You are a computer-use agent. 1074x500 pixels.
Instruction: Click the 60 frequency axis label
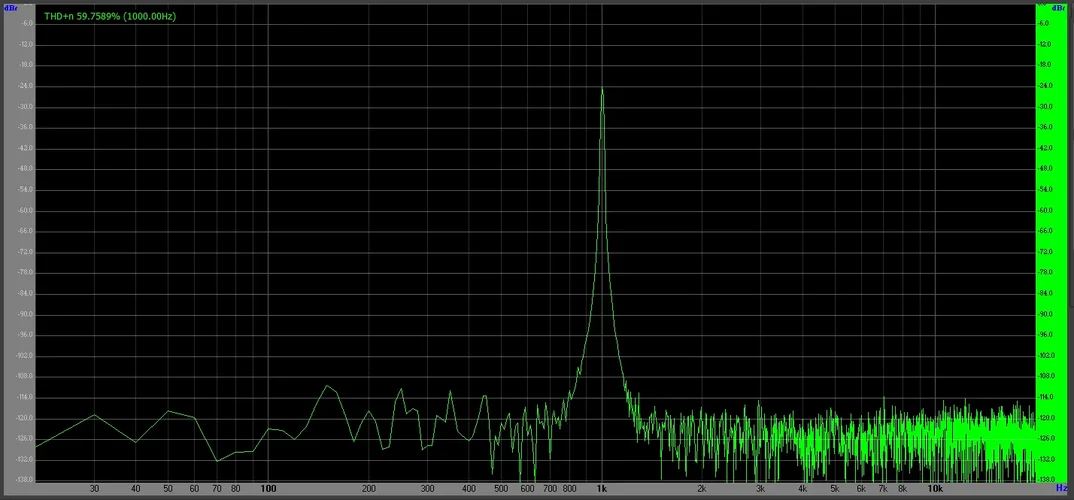pos(195,489)
